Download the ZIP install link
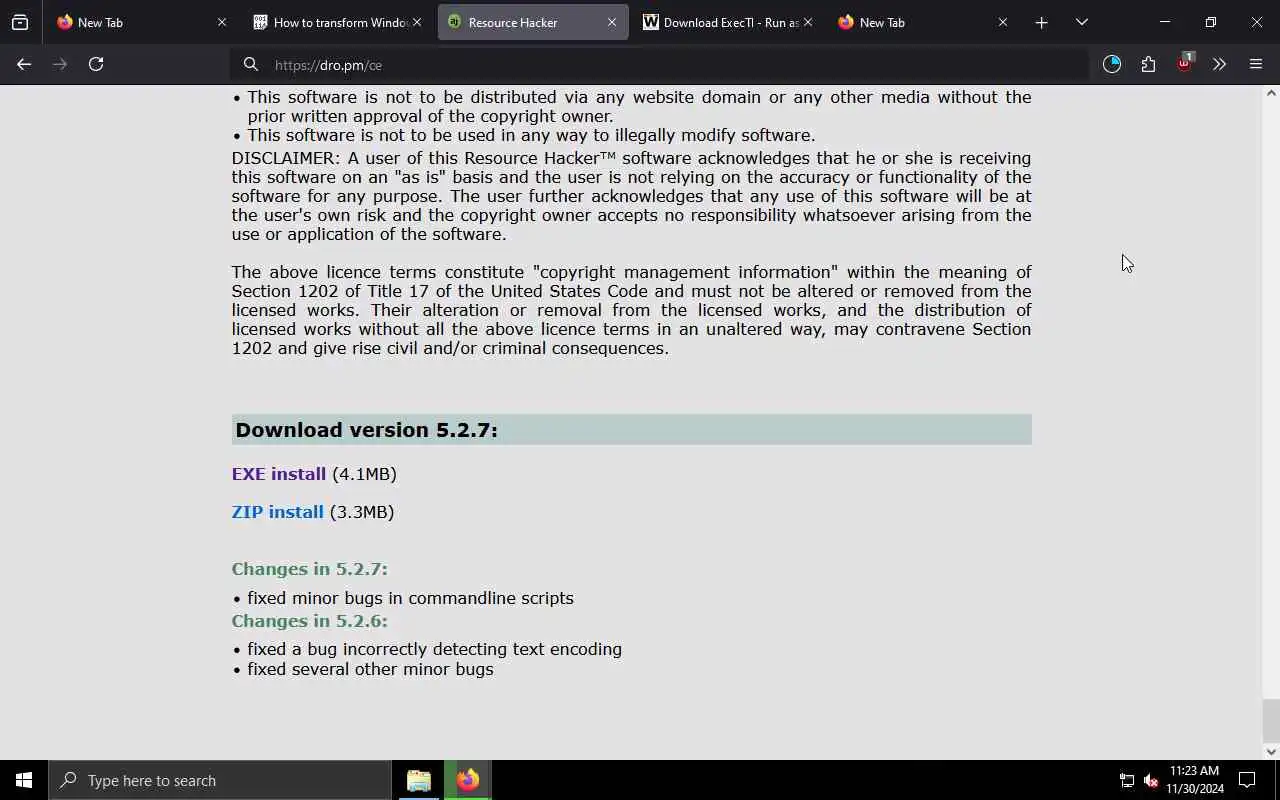 [278, 512]
